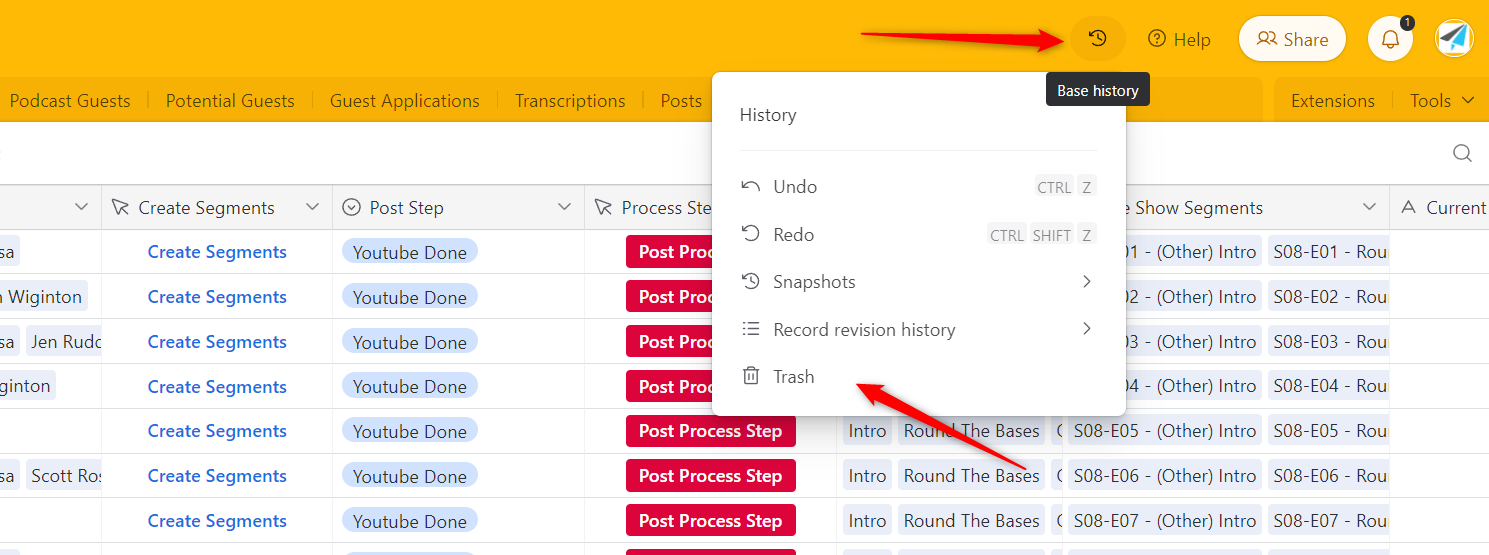This screenshot has height=555, width=1489.
Task: Open Create Segments column dropdown arrow
Action: (x=312, y=207)
